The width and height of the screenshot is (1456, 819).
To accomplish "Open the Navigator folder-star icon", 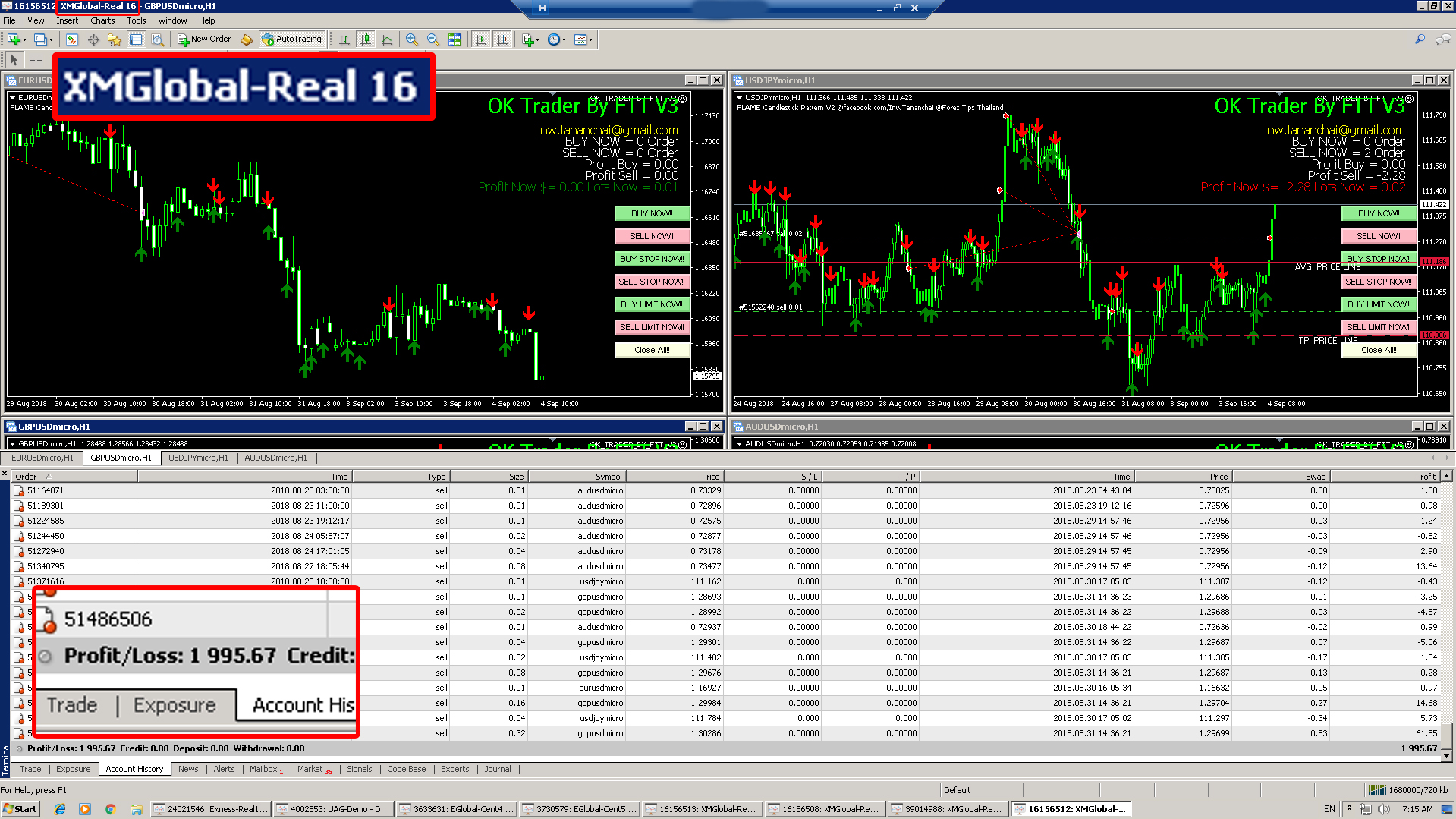I will [x=115, y=39].
